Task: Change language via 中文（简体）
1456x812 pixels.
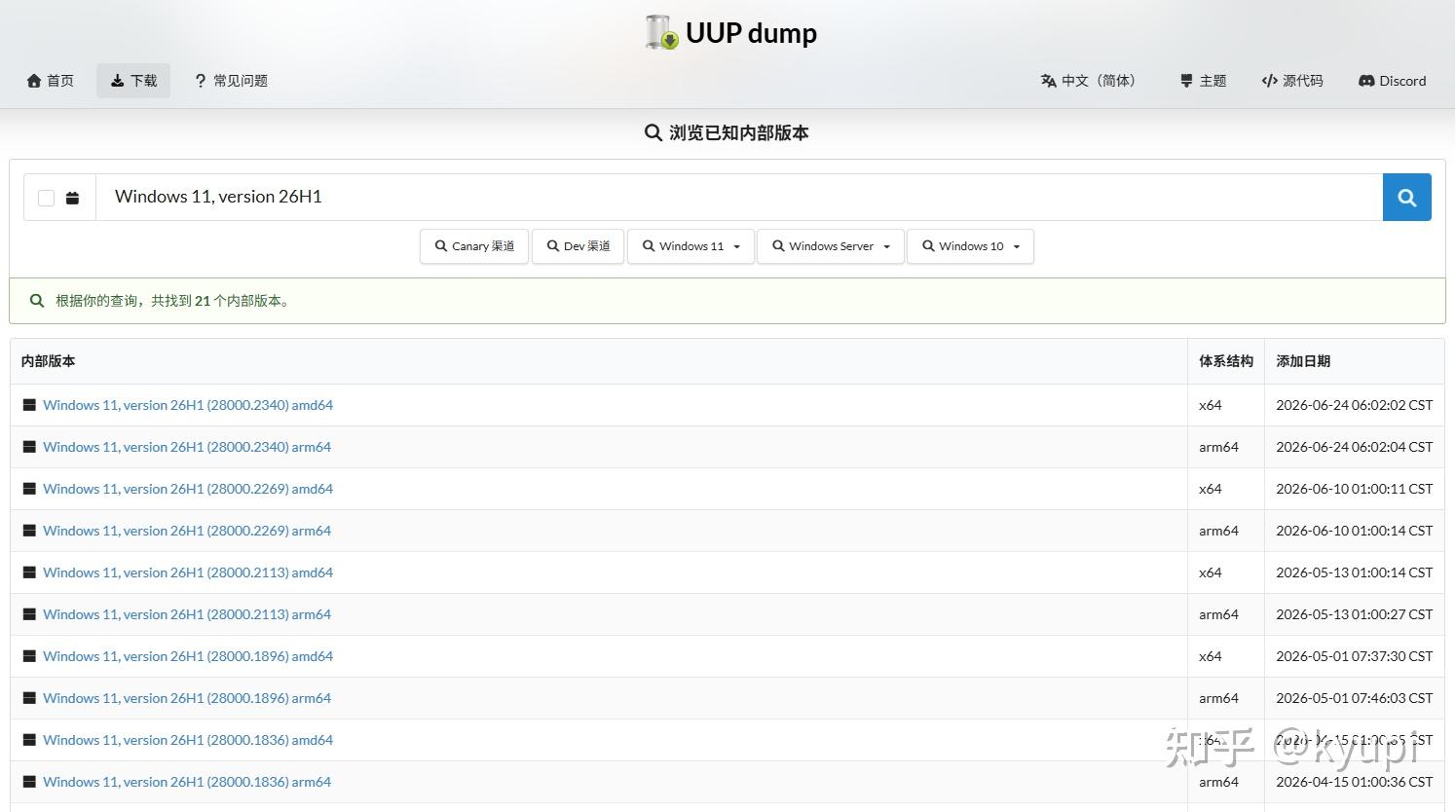Action: coord(1088,81)
